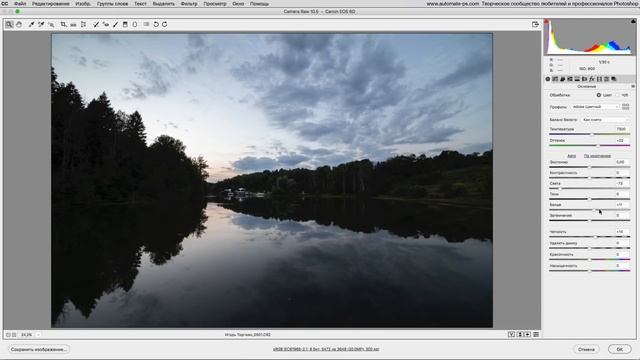This screenshot has height=360, width=640.
Task: Open the White Balance dropdown
Action: tap(605, 120)
